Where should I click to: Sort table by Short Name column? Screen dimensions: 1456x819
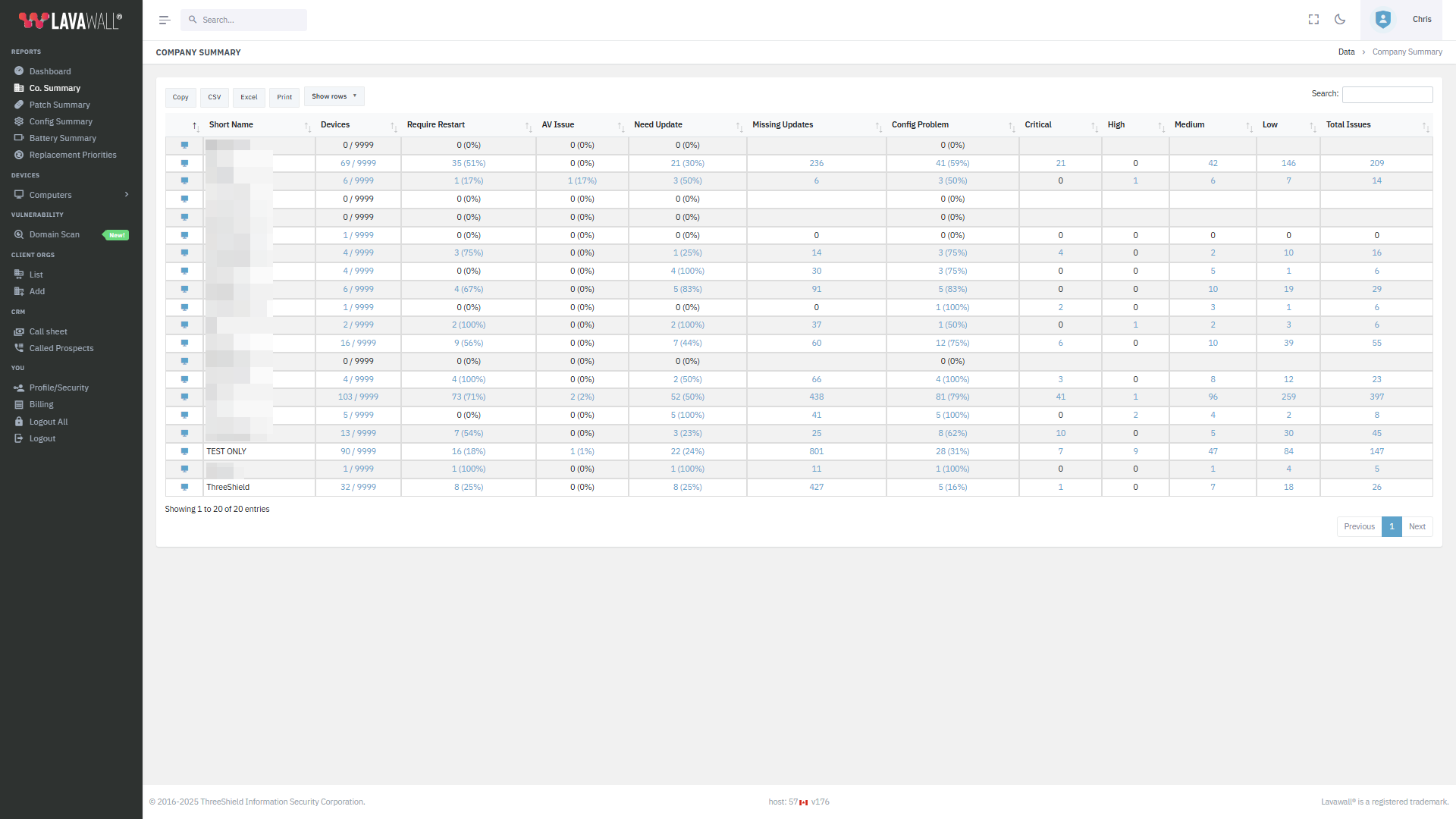(x=259, y=125)
